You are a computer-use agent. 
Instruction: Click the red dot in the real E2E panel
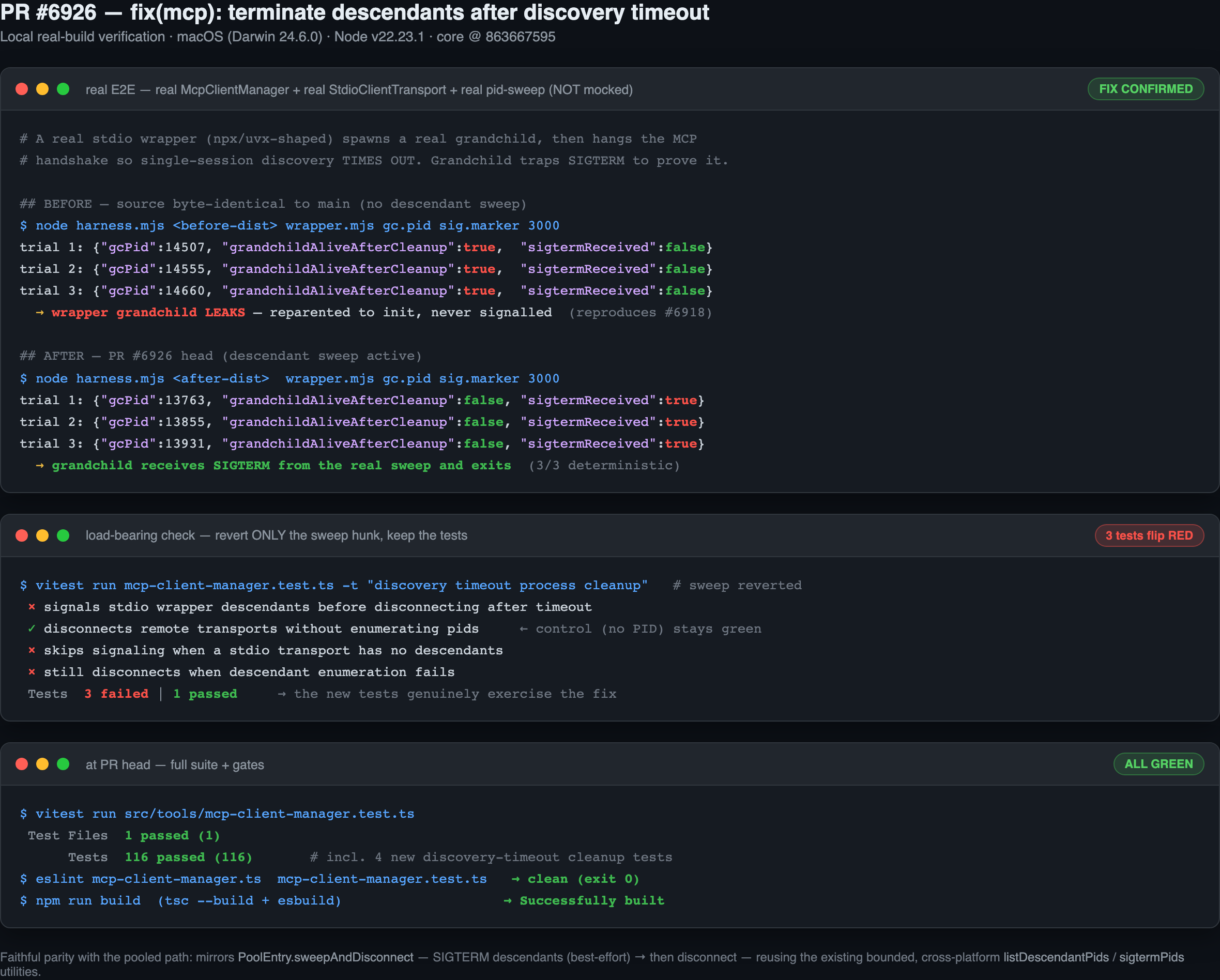pyautogui.click(x=22, y=89)
